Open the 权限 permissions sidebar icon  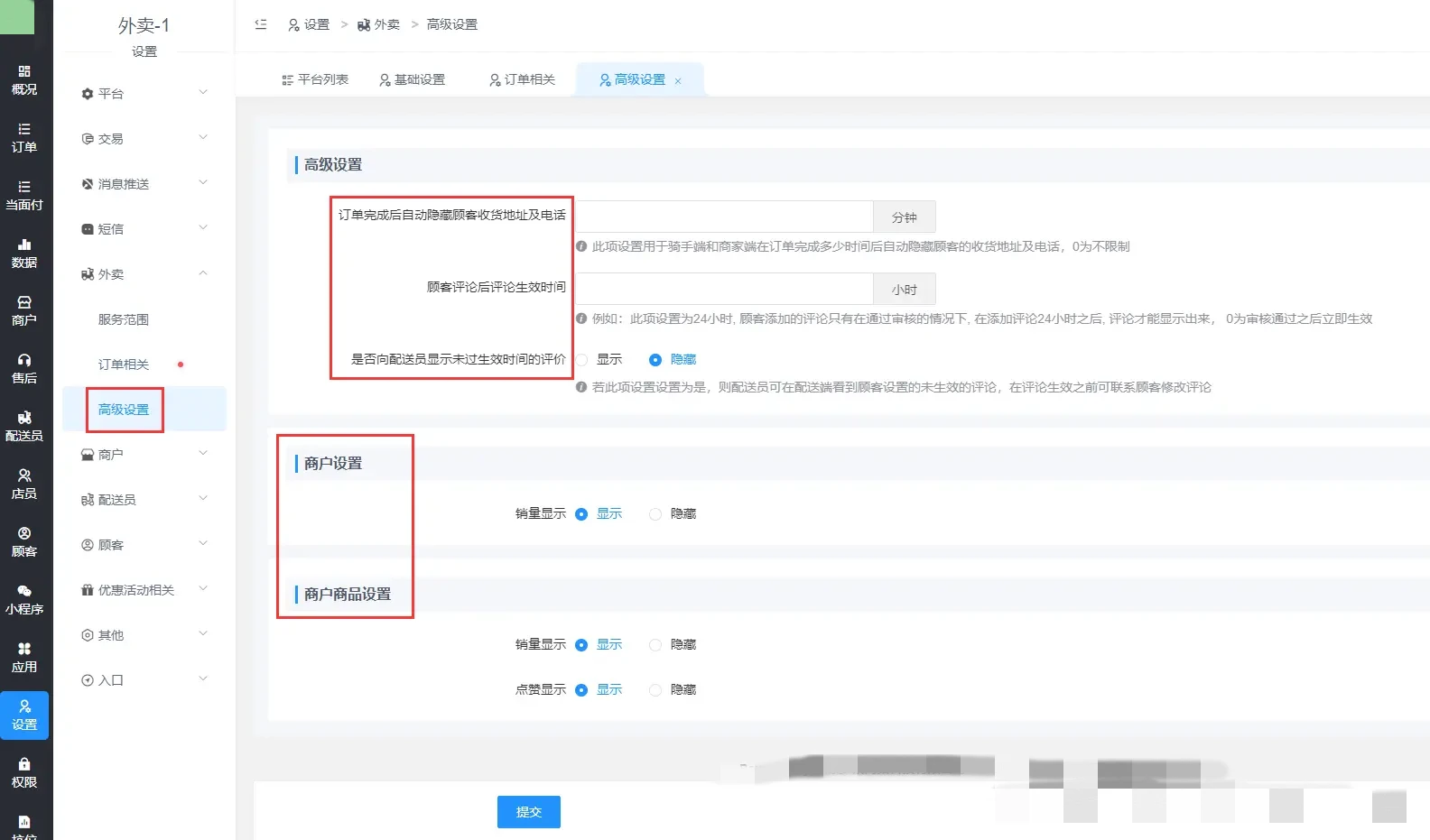[24, 772]
